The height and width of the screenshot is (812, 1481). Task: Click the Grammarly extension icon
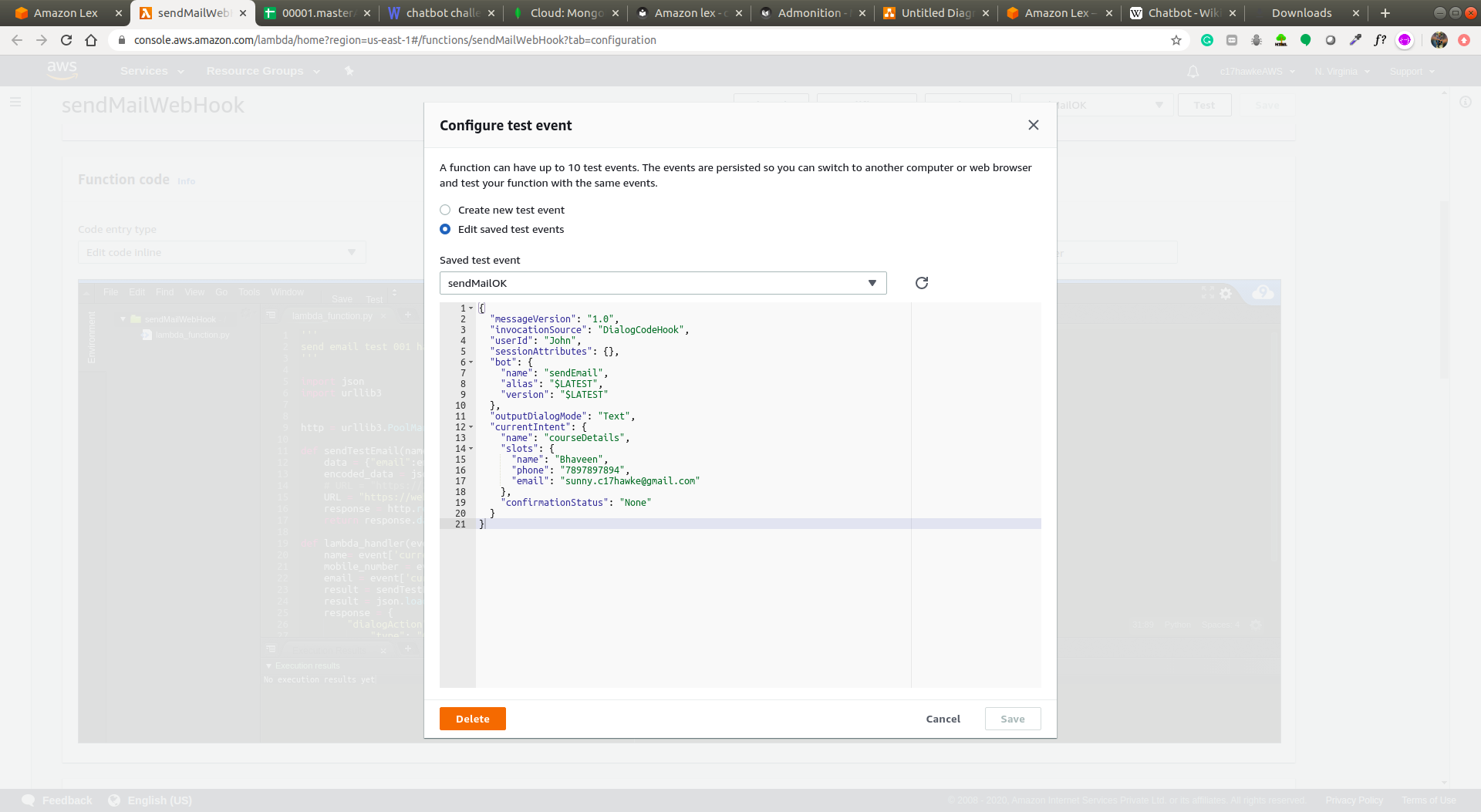[1207, 40]
